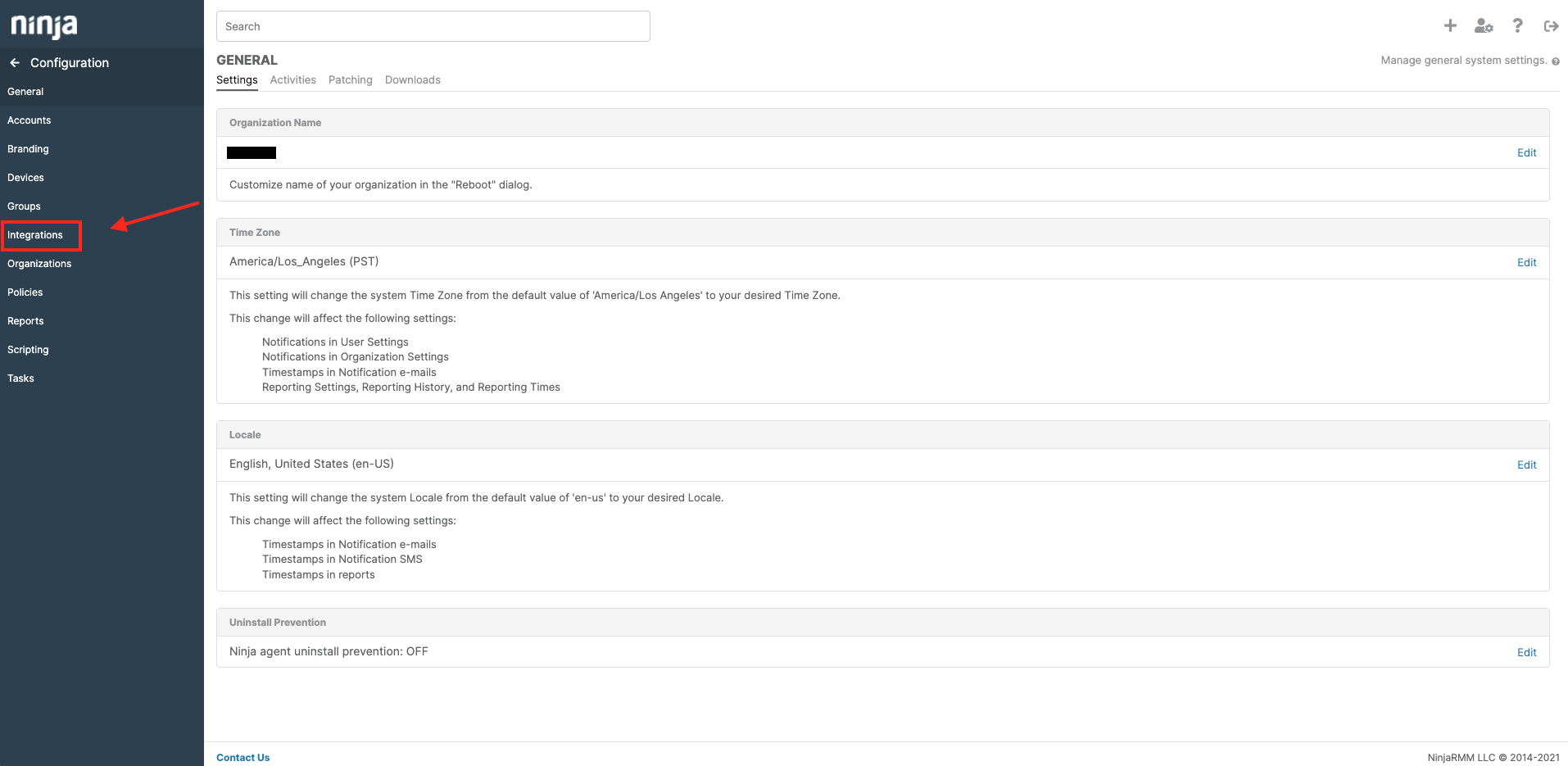The width and height of the screenshot is (1568, 766).
Task: Switch to the Downloads tab
Action: coord(413,80)
